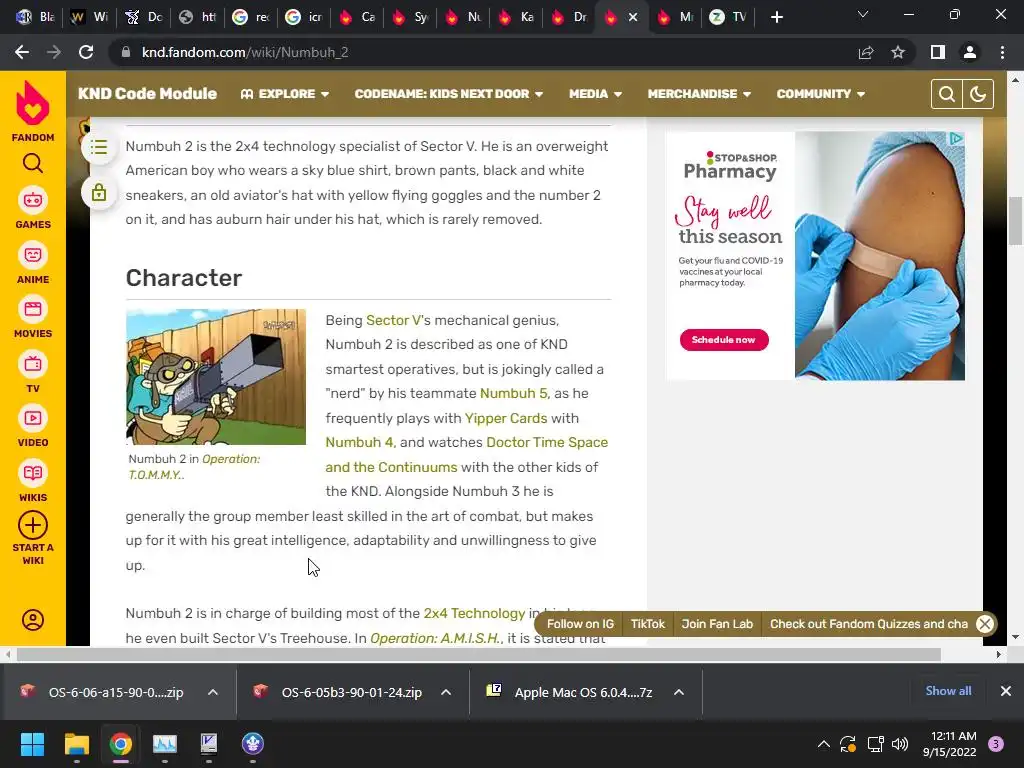The width and height of the screenshot is (1024, 768).
Task: Expand the CODENAME: KIDS NEXT DOOR menu
Action: (x=449, y=94)
